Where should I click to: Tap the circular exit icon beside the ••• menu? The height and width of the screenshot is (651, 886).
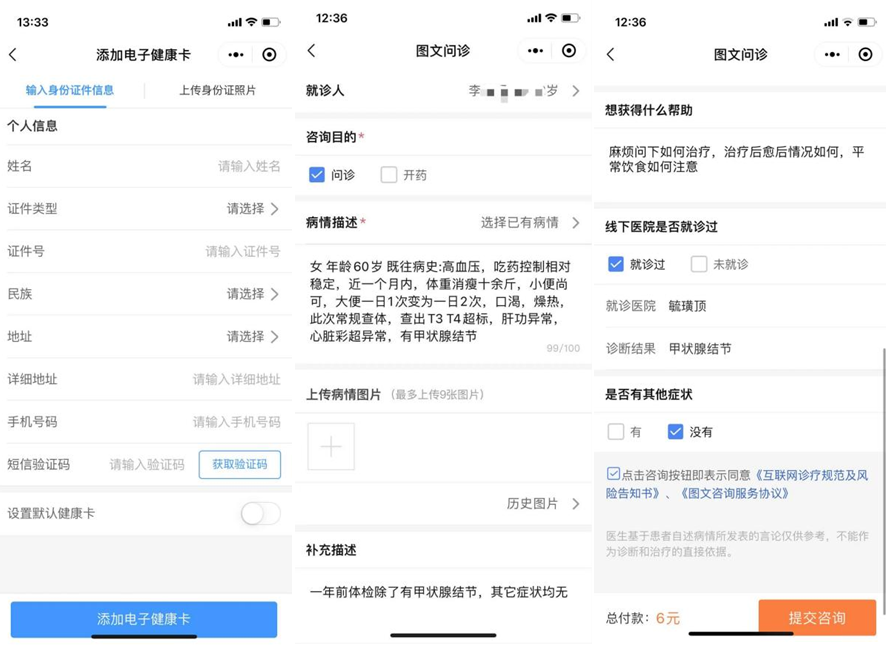[269, 55]
